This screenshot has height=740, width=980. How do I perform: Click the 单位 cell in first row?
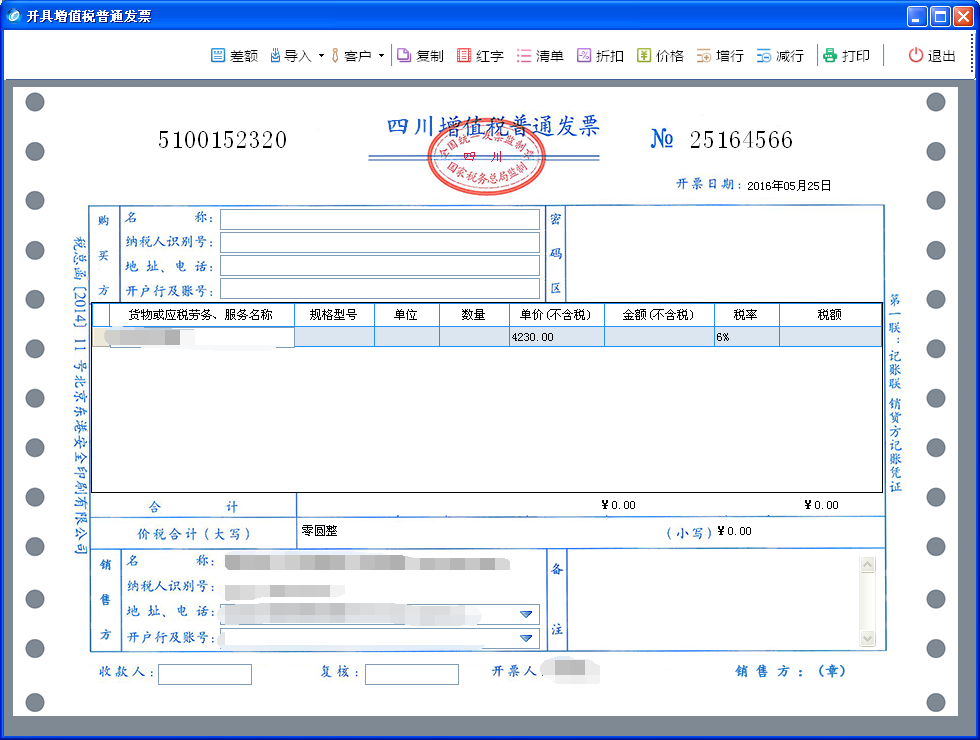point(407,337)
